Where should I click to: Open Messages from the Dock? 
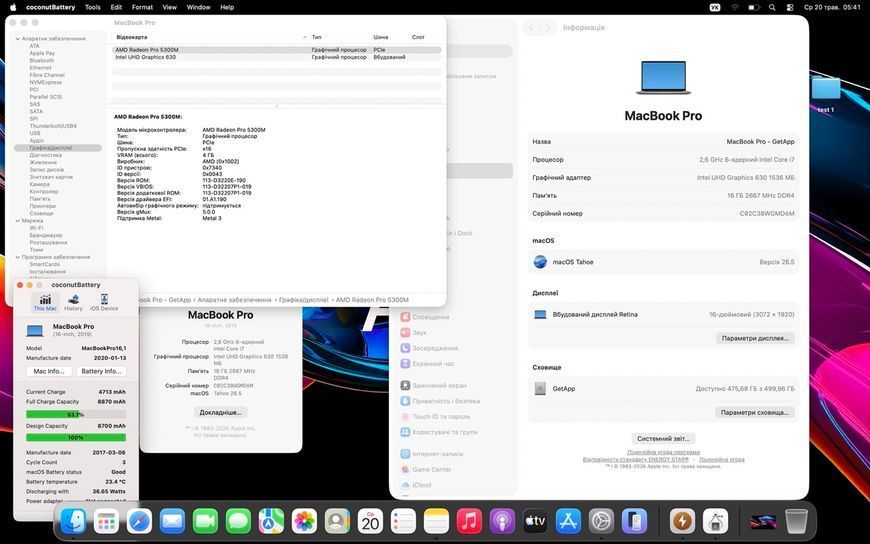(x=238, y=521)
